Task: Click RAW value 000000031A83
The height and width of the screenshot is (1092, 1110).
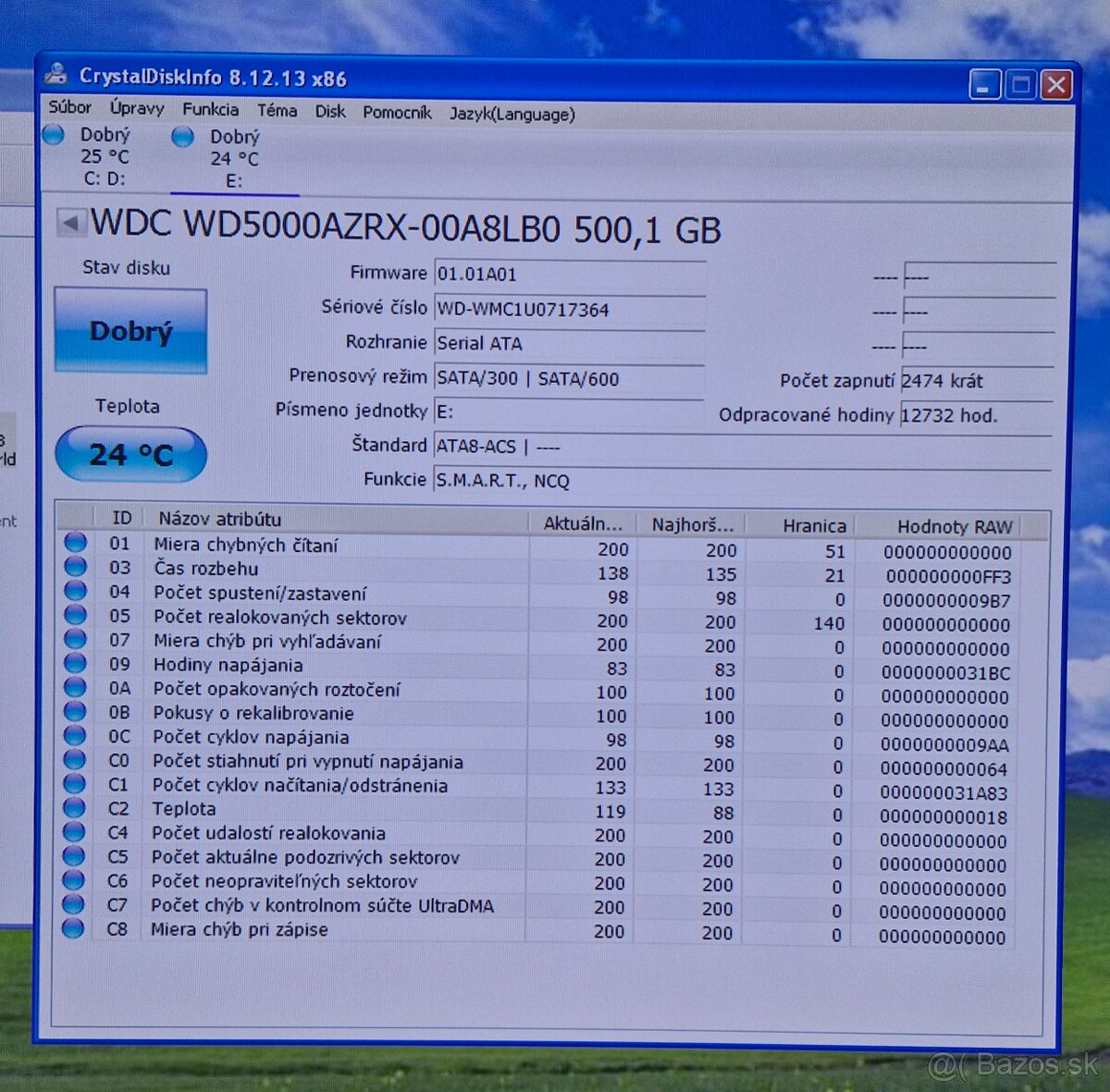Action: 943,792
